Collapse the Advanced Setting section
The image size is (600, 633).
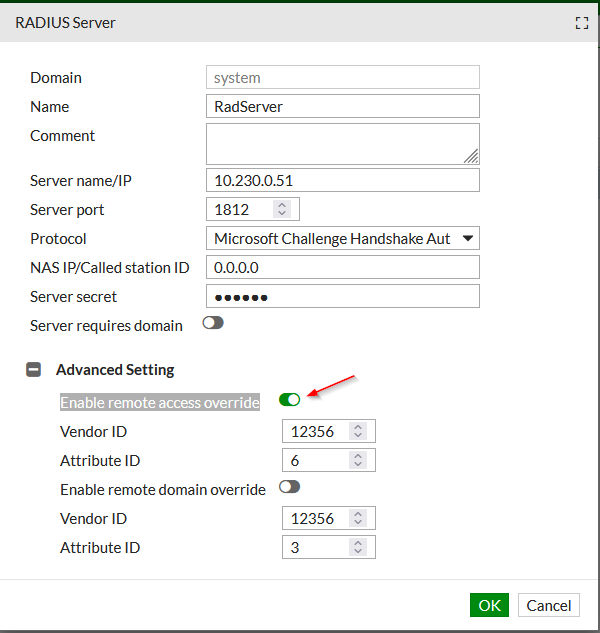[x=33, y=370]
